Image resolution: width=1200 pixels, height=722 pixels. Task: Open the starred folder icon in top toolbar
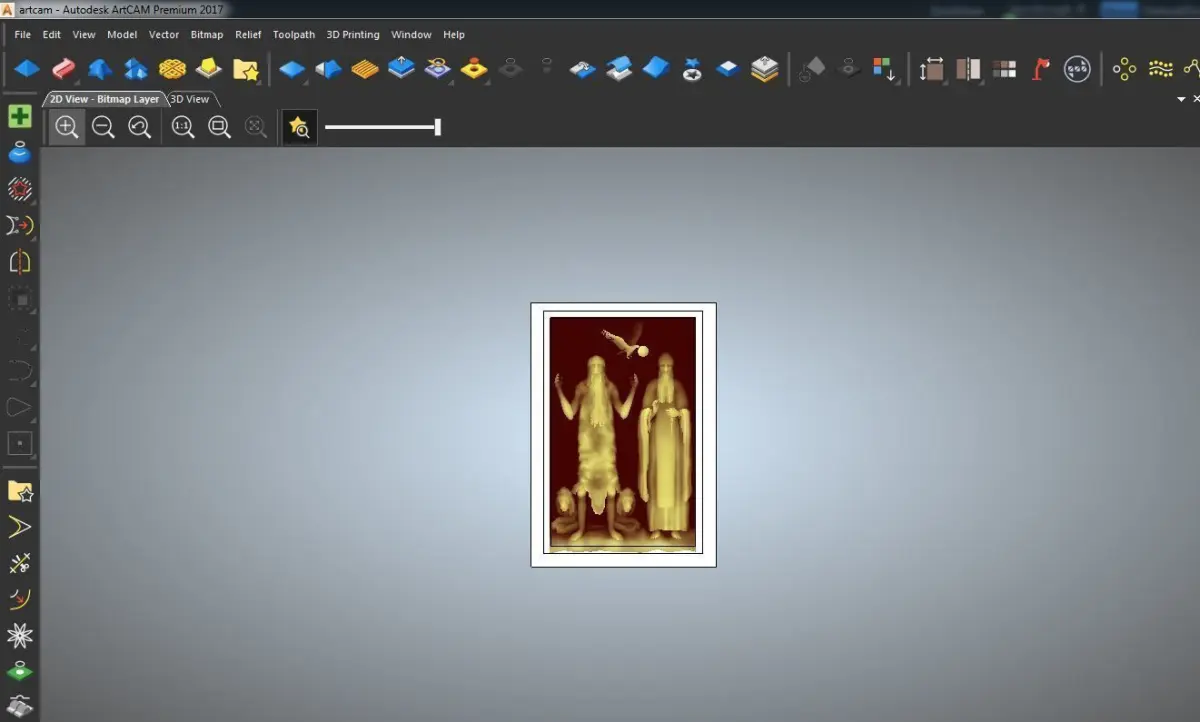[245, 69]
